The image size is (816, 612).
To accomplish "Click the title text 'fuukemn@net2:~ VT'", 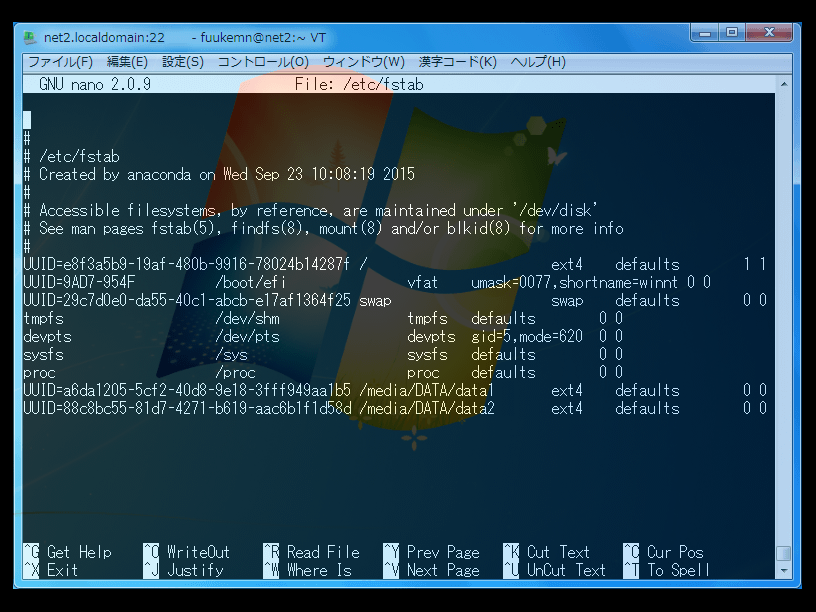I will (x=263, y=37).
